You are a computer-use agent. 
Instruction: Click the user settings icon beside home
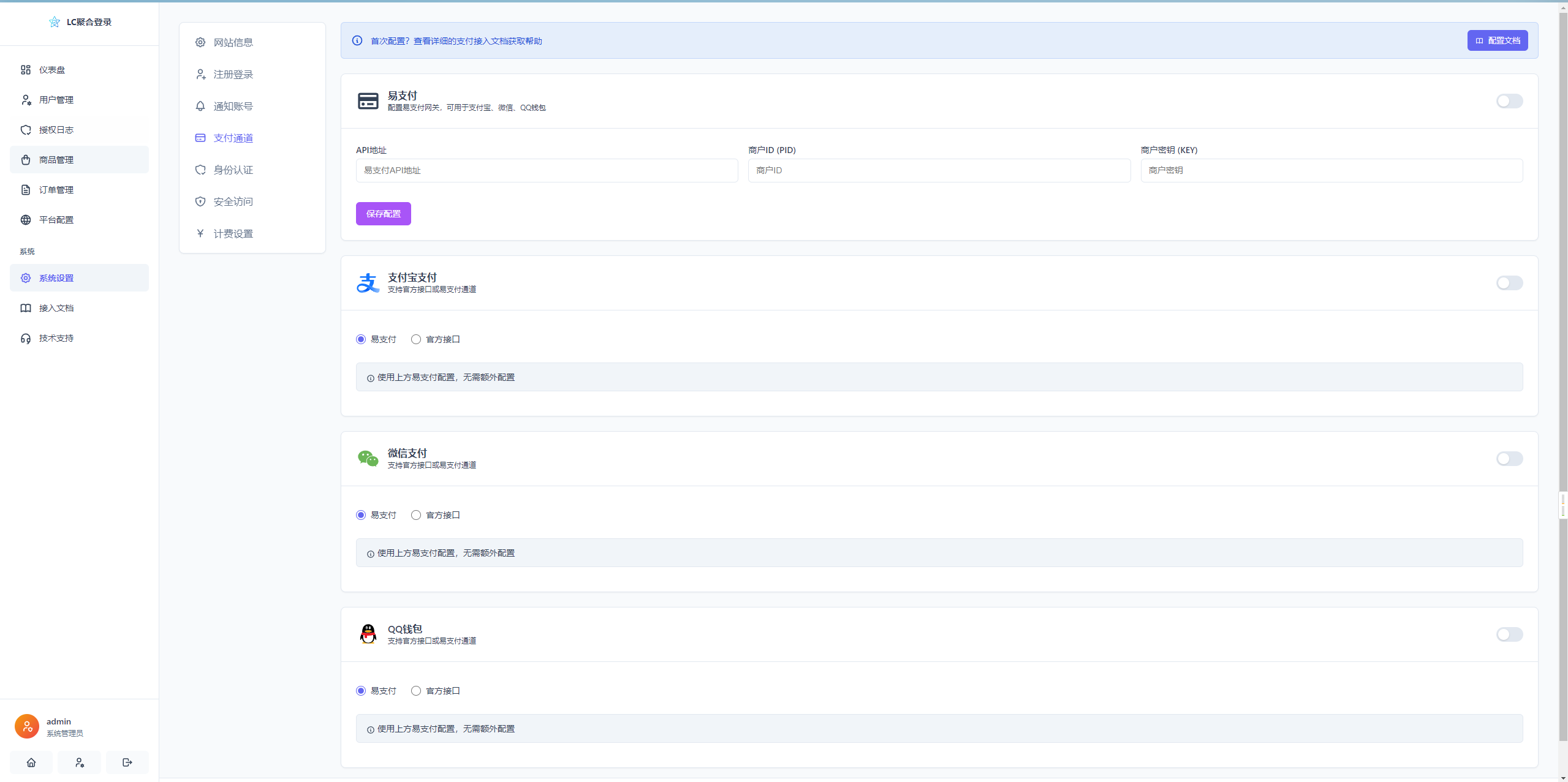[x=79, y=762]
